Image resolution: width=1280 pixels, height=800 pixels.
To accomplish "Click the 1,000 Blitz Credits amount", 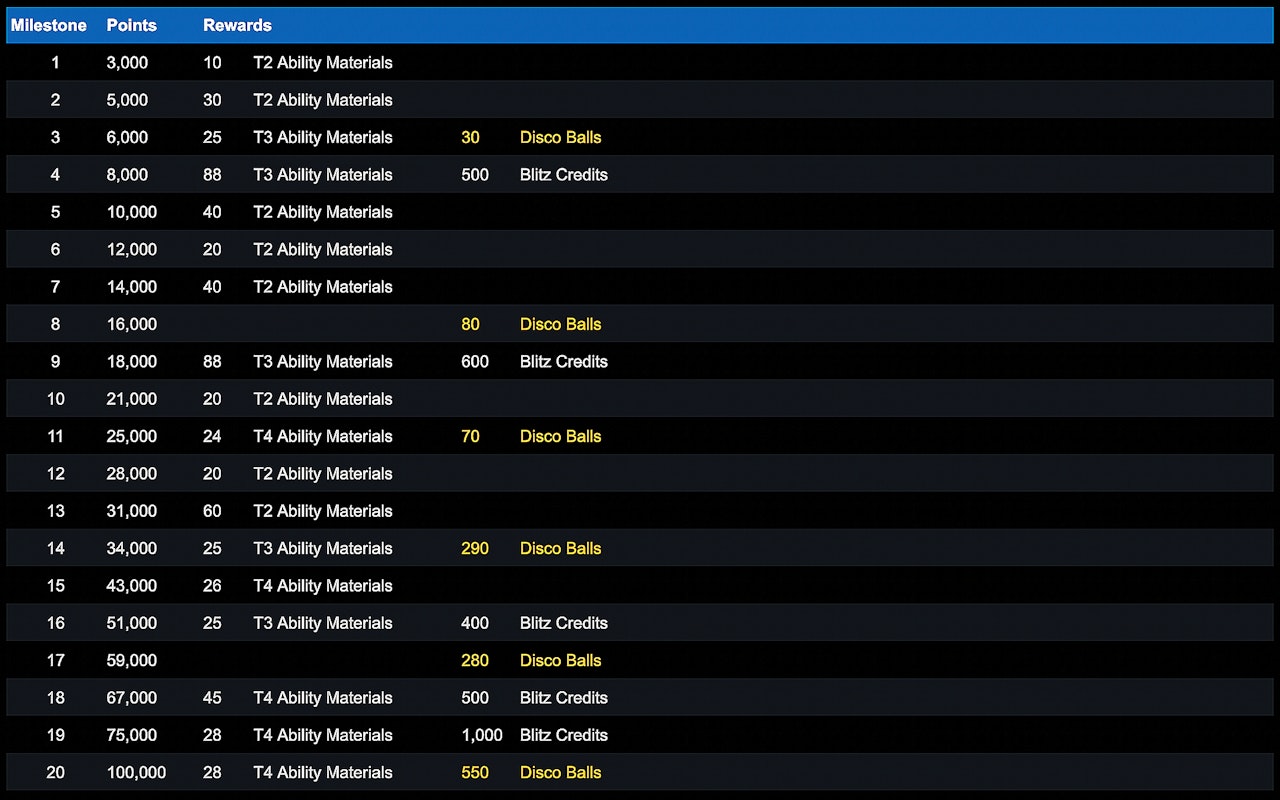I will 482,735.
